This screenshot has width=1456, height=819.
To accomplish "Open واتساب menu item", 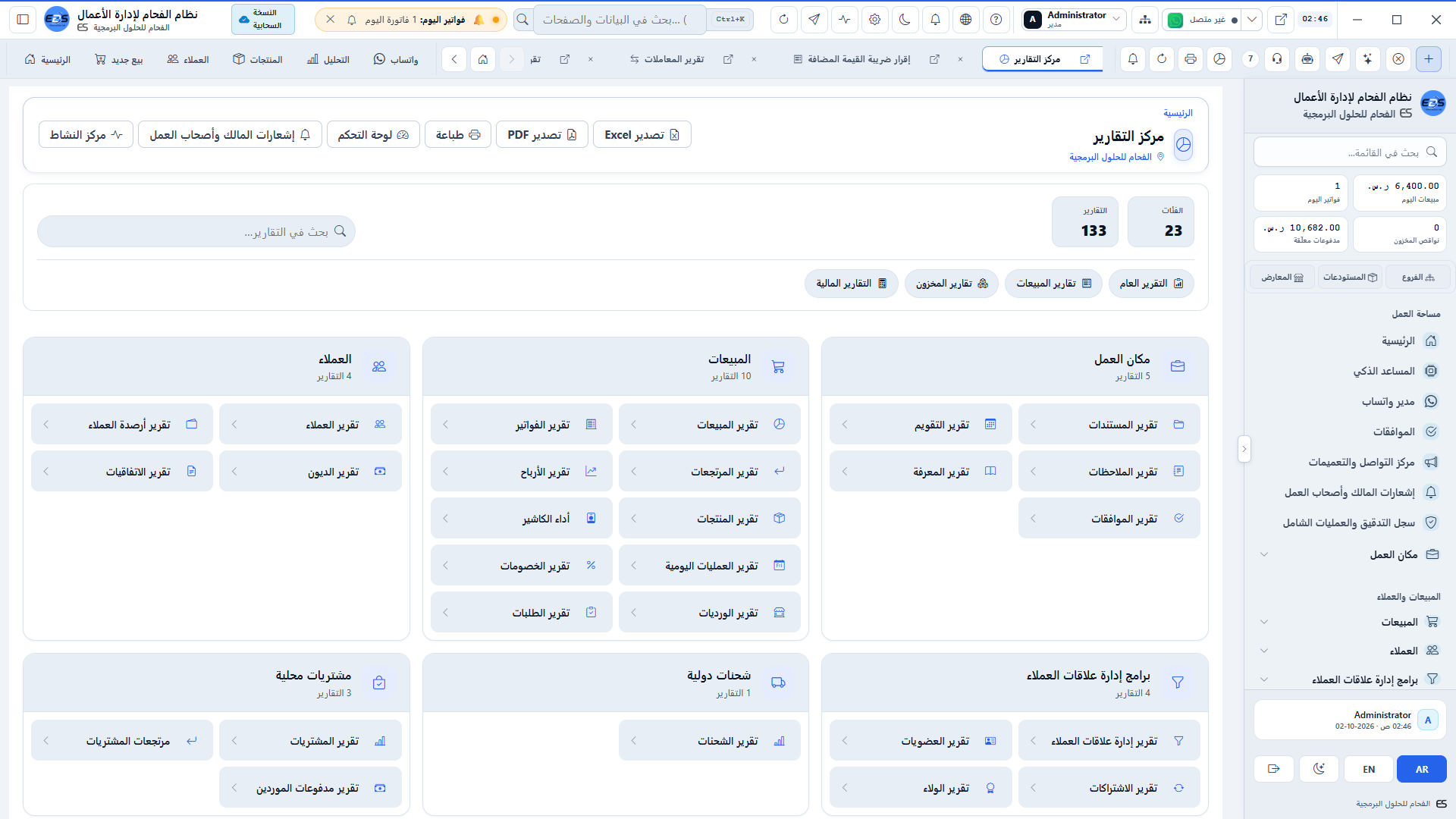I will click(396, 59).
